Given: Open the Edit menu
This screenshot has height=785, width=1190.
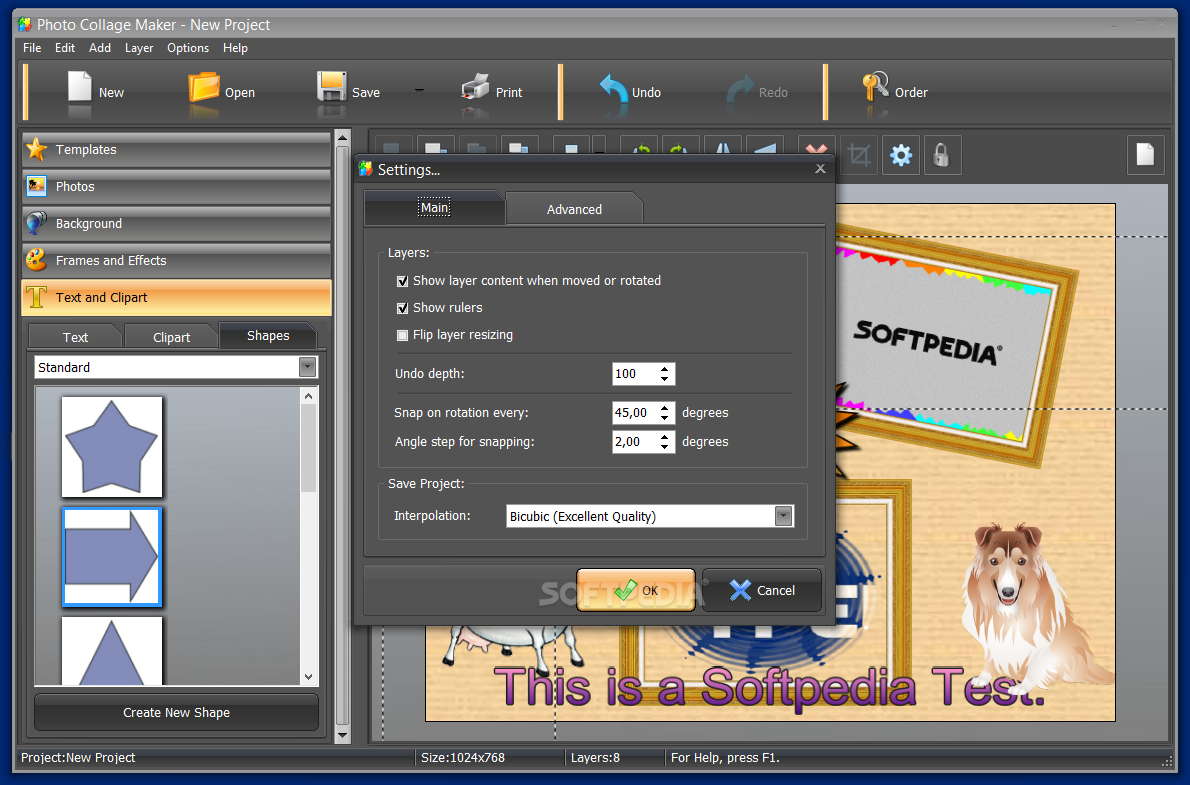Looking at the screenshot, I should tap(65, 48).
